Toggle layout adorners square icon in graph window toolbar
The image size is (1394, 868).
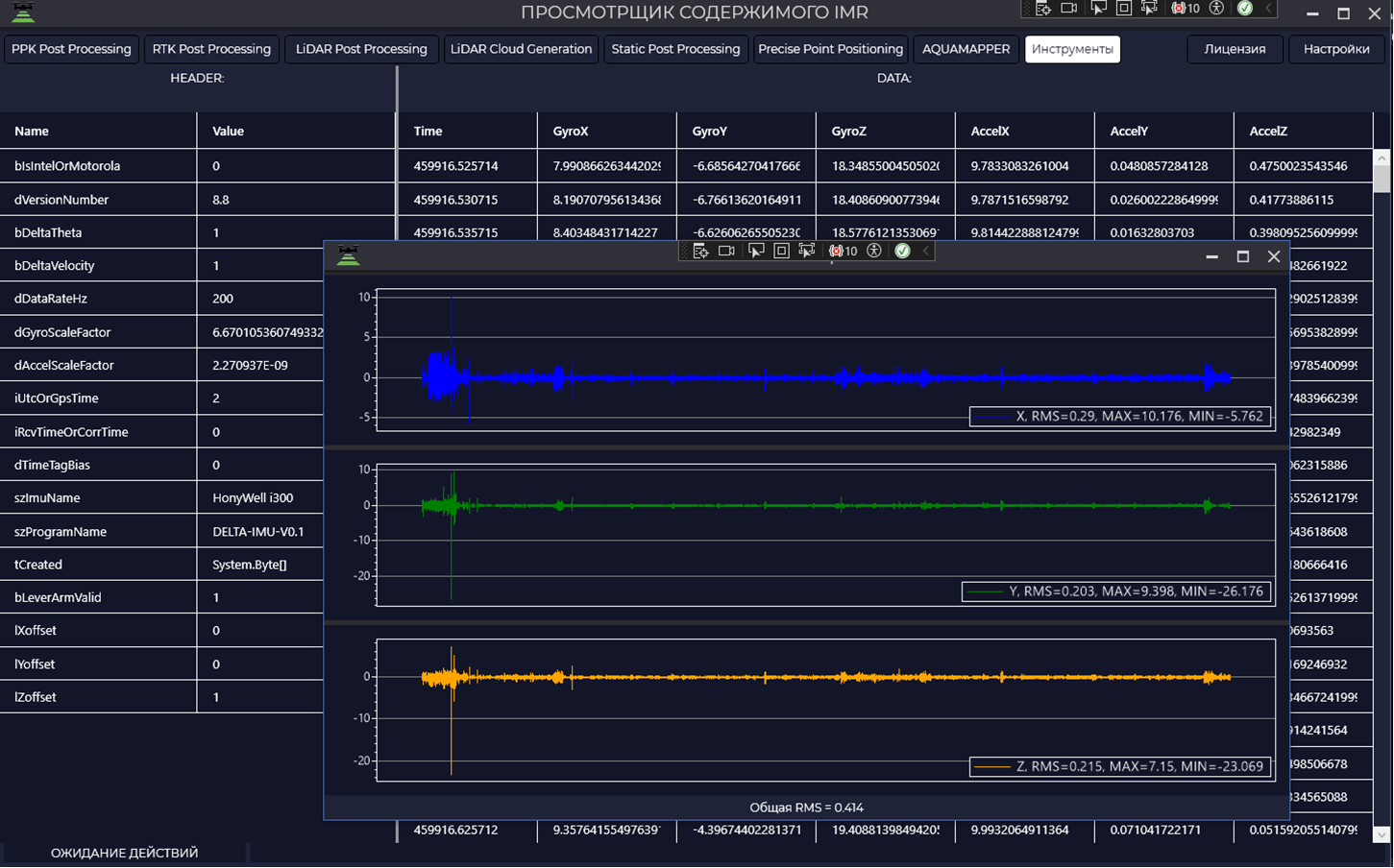tap(781, 251)
